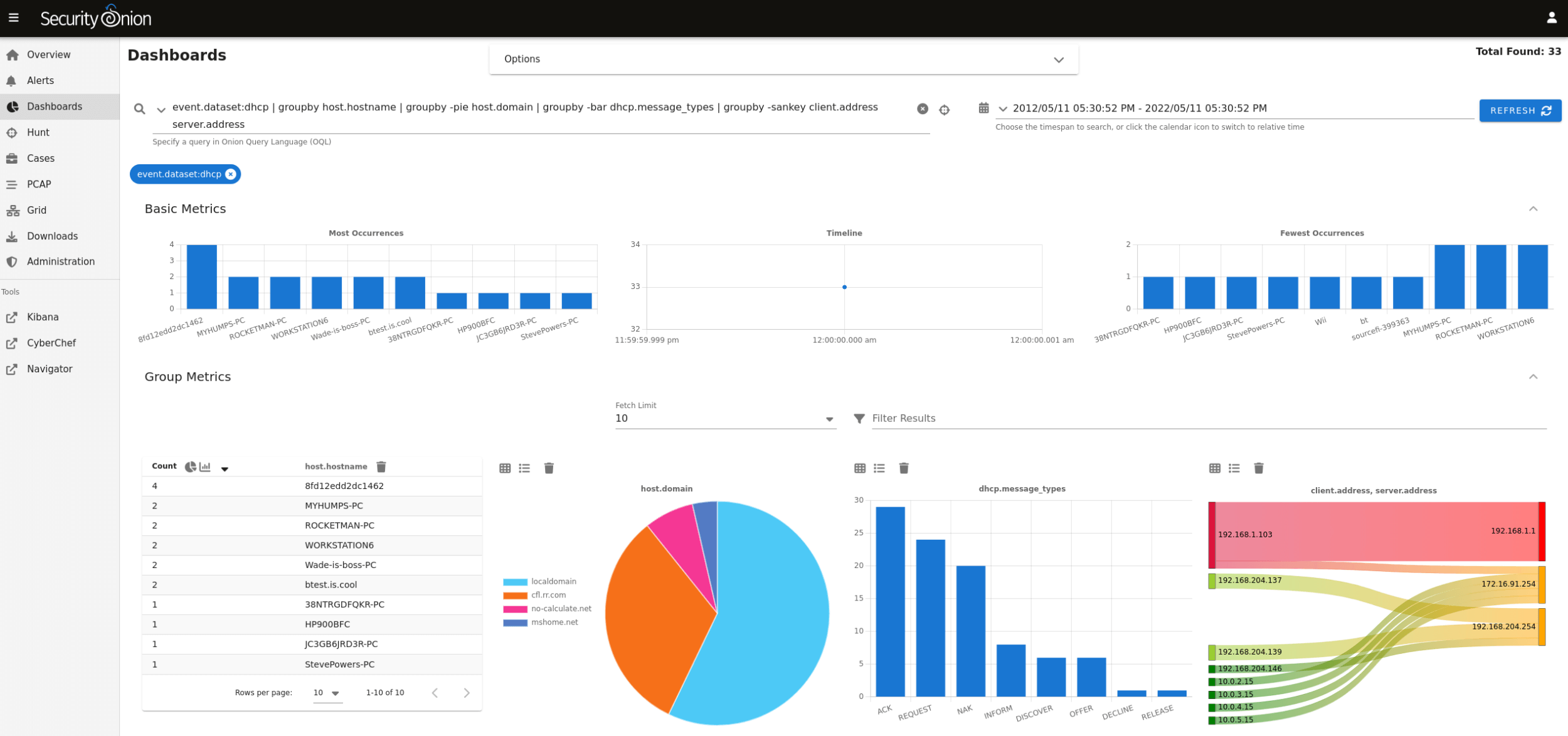1568x736 pixels.
Task: Click the Kibana tool icon
Action: pos(12,316)
